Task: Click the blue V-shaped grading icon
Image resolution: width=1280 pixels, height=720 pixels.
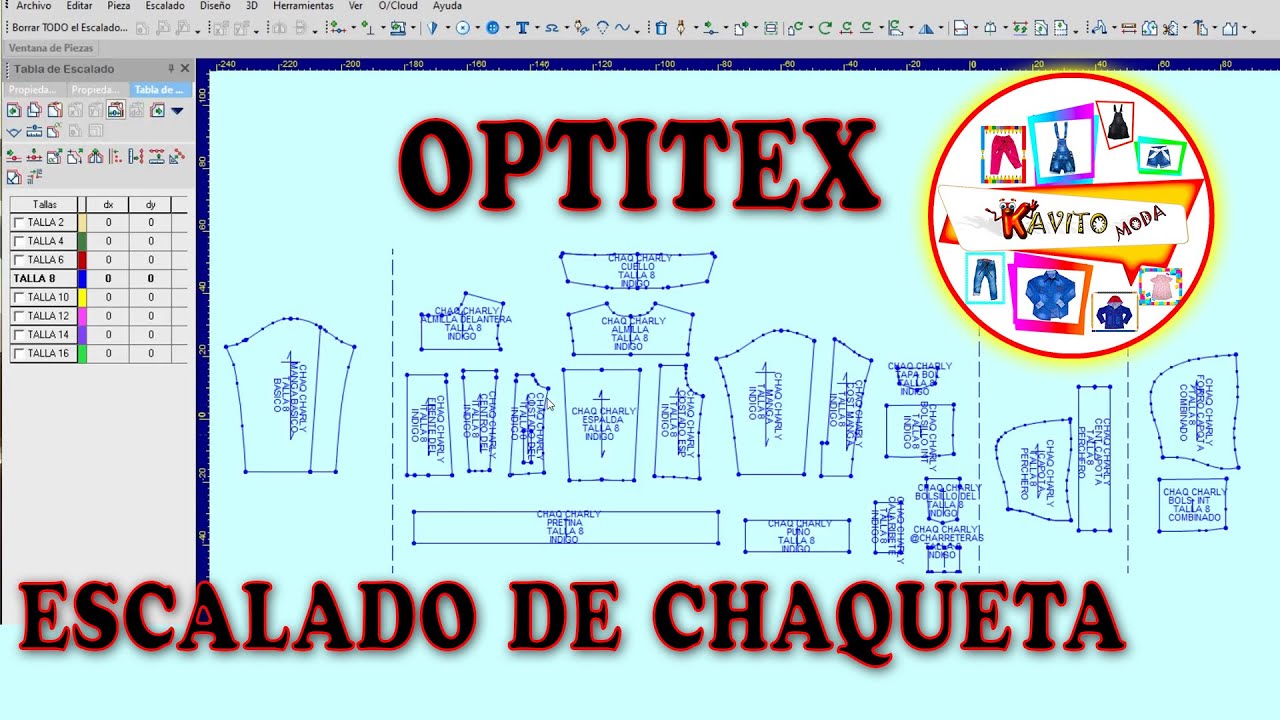Action: [x=14, y=131]
